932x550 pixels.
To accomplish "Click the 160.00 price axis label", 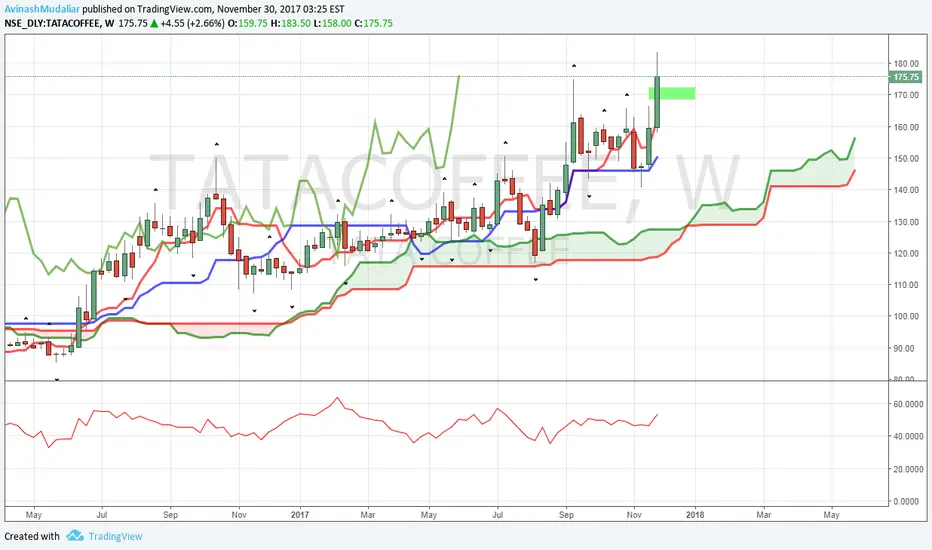I will (x=906, y=127).
